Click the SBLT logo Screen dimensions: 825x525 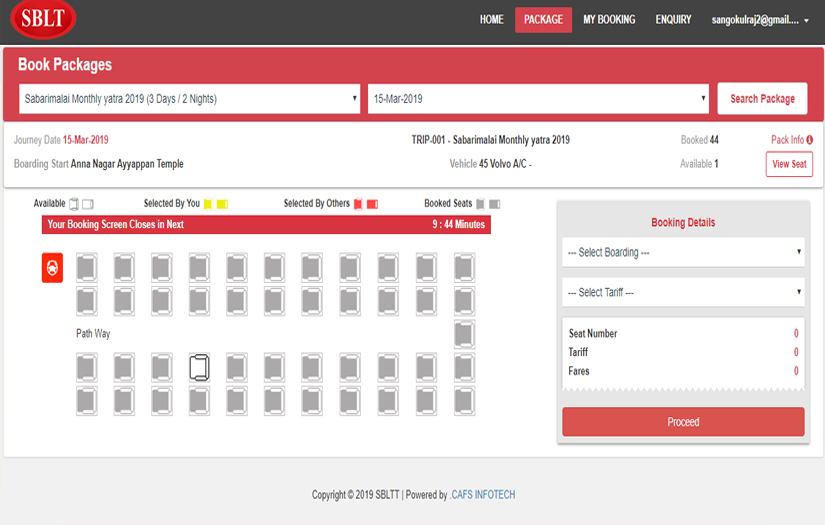43,19
